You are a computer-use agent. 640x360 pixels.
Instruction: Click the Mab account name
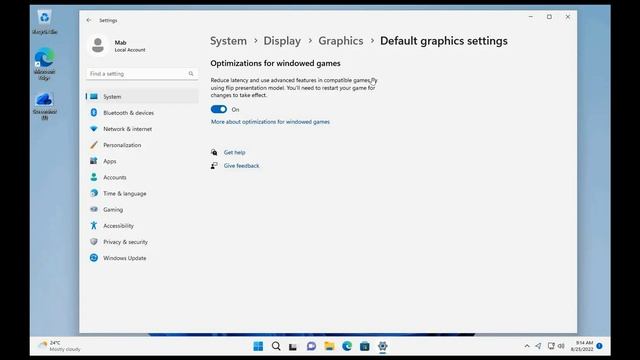[x=120, y=42]
